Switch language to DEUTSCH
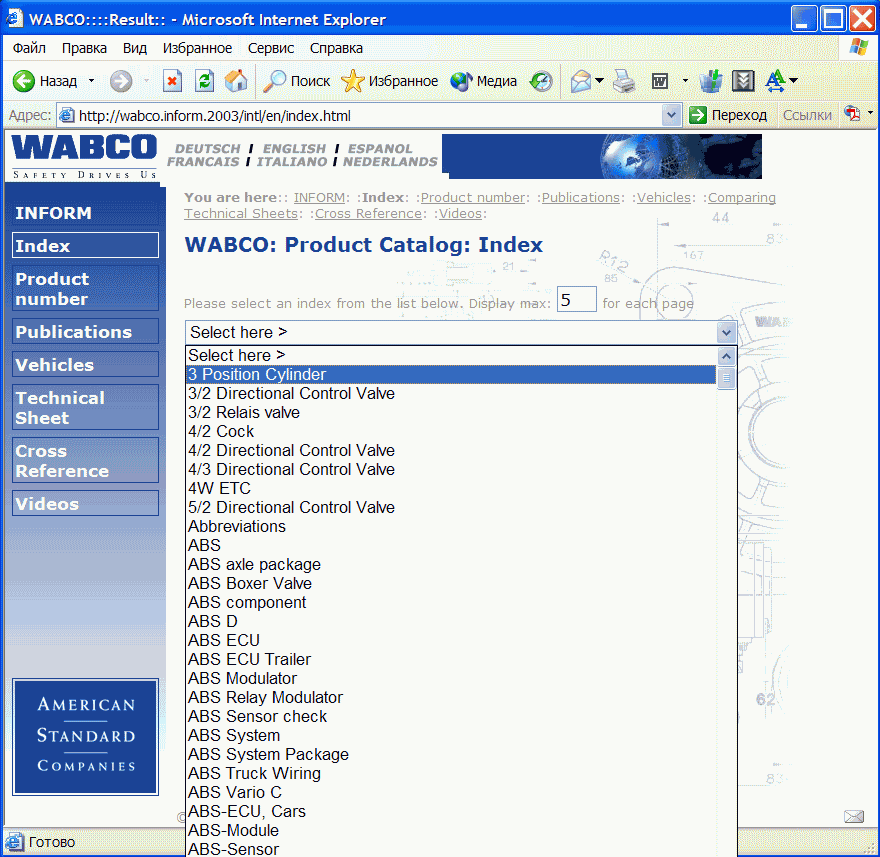The height and width of the screenshot is (857, 880). [207, 148]
